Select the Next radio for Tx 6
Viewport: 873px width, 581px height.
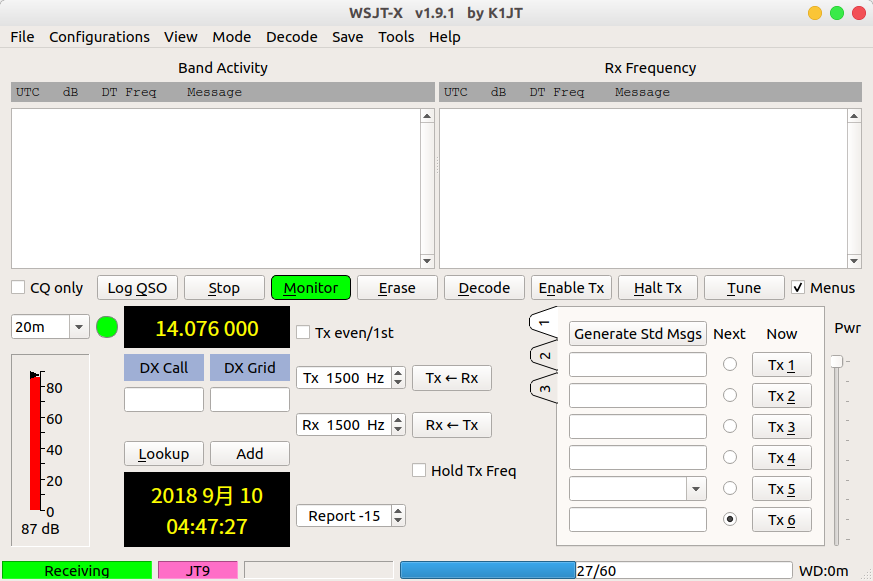click(x=729, y=519)
